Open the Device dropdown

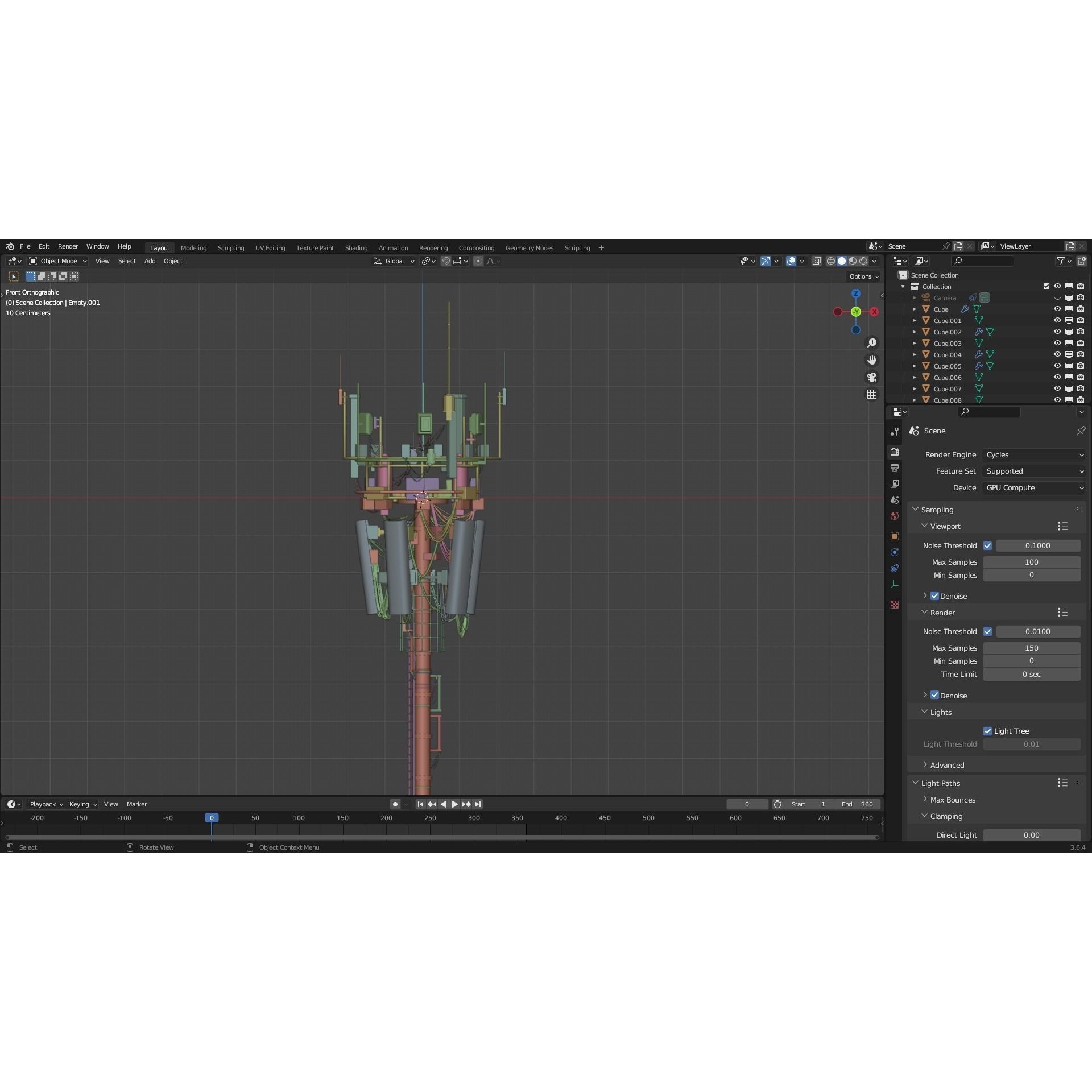click(1033, 487)
